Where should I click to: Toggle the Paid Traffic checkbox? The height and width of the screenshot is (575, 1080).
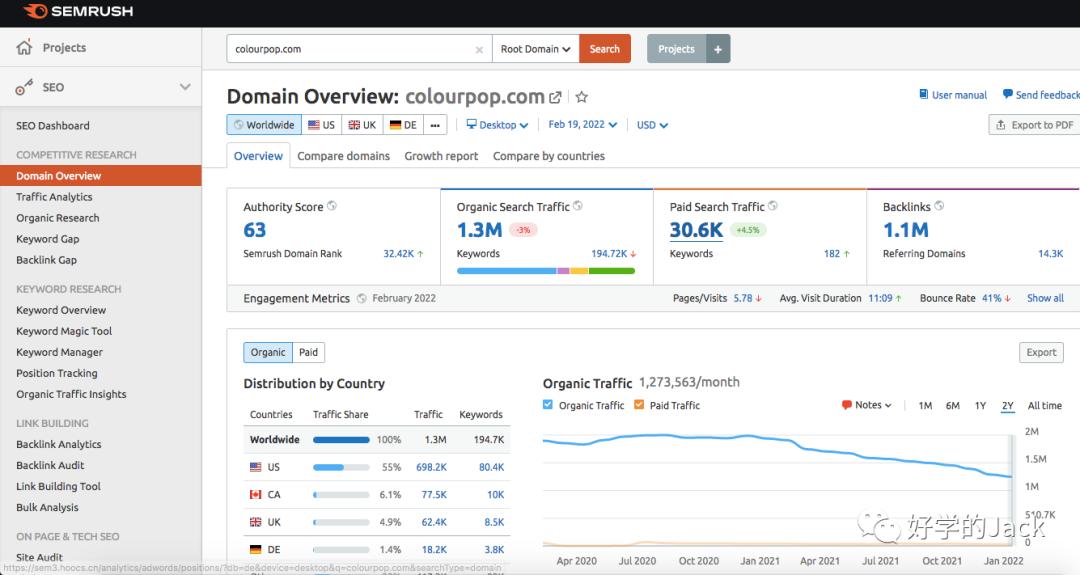[x=639, y=405]
